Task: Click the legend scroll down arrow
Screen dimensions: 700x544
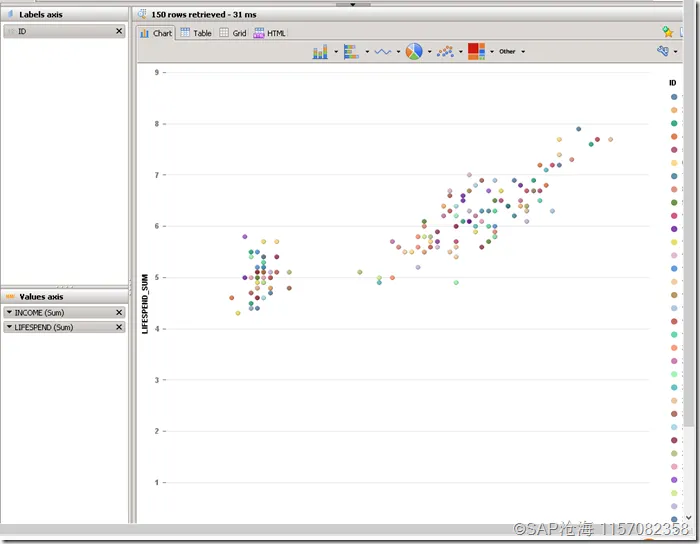Action: pyautogui.click(x=689, y=518)
